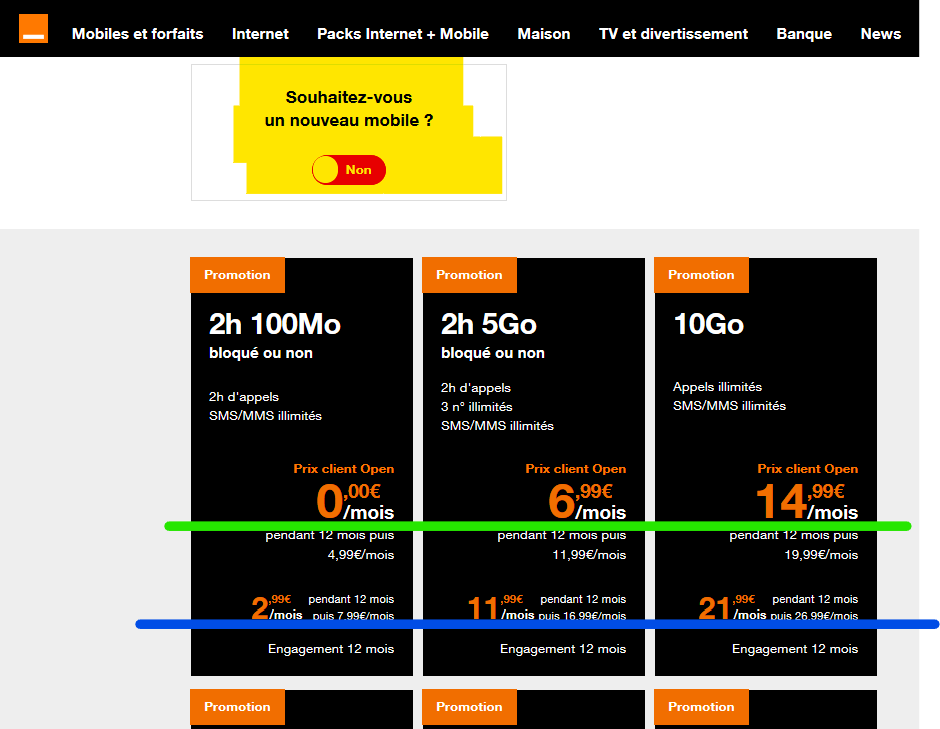The height and width of the screenshot is (729, 940).
Task: Click 'Engagement 12 mois' in 2h 5Go card
Action: click(563, 649)
